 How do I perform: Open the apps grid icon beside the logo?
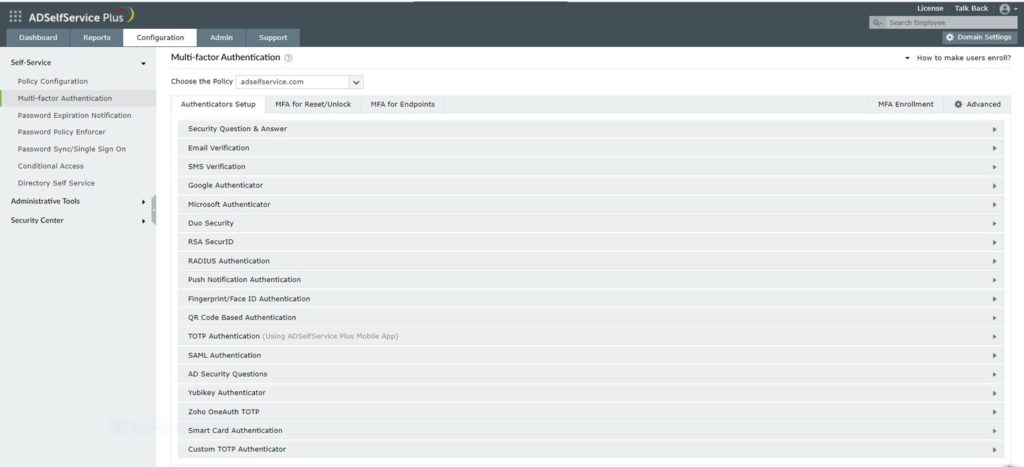[15, 16]
